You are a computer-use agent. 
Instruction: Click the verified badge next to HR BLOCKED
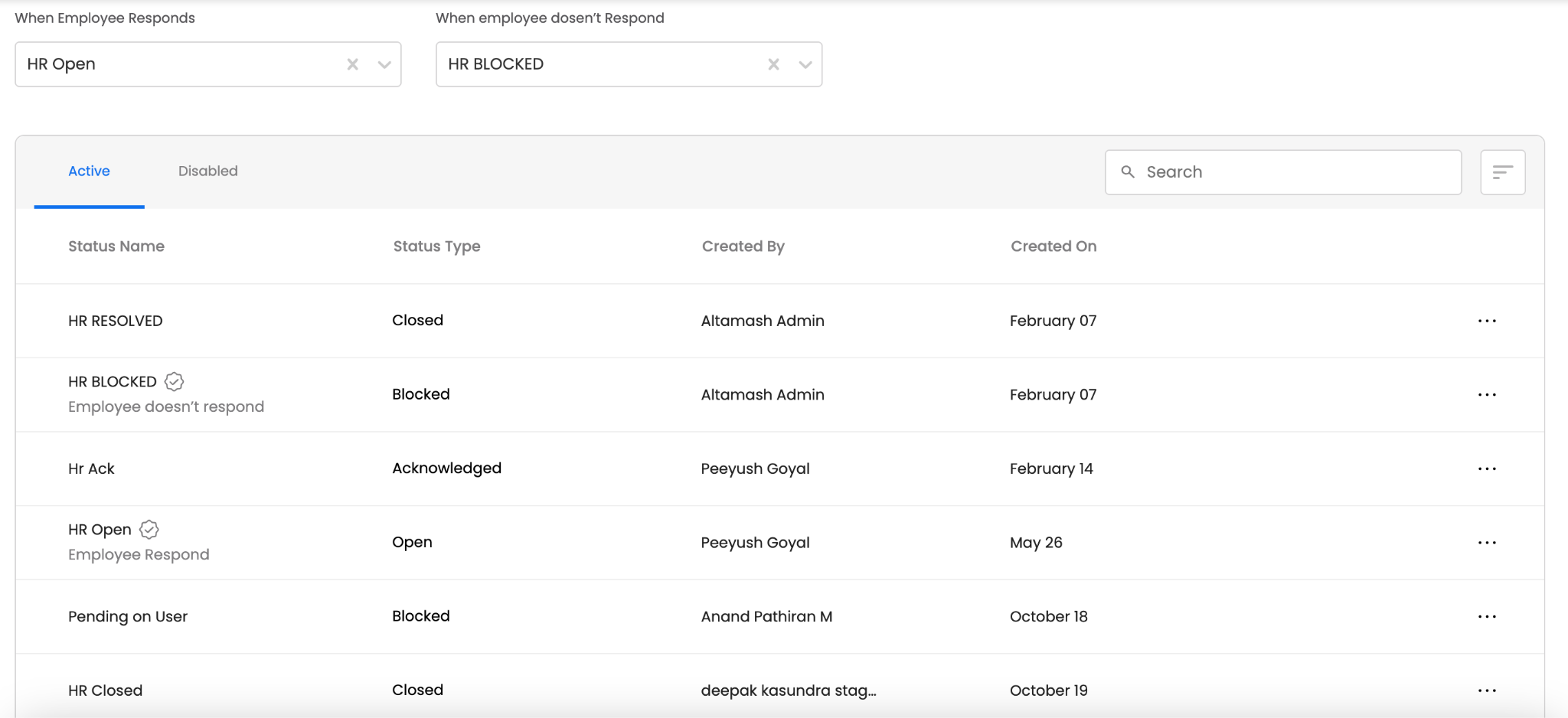click(175, 381)
